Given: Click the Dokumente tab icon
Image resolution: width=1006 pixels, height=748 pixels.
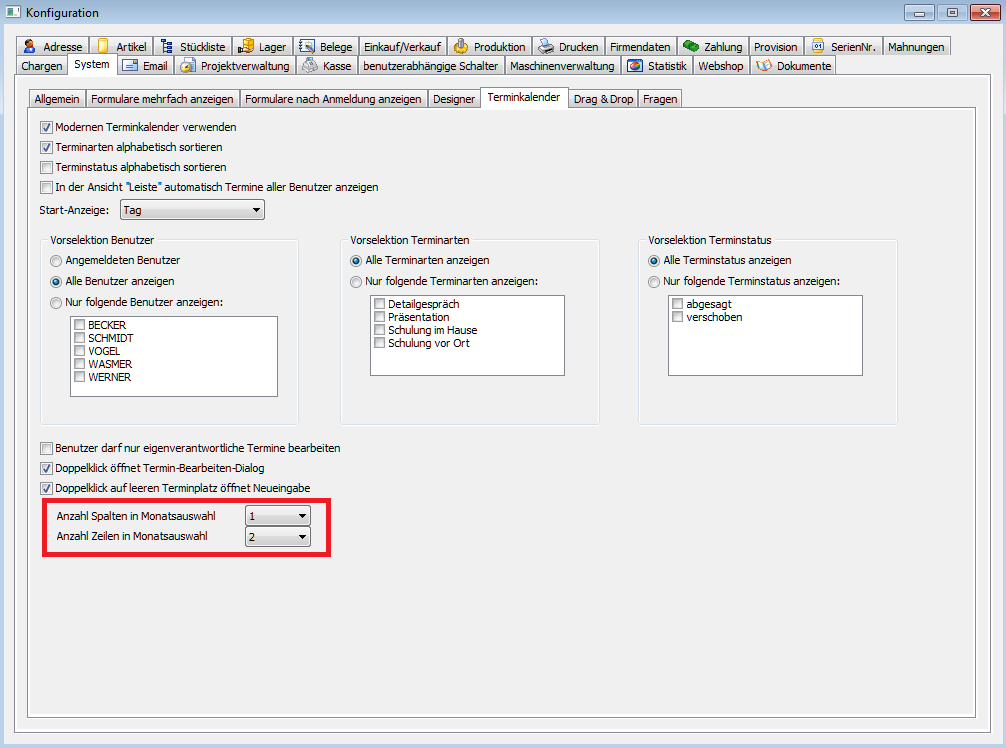Looking at the screenshot, I should (x=764, y=66).
